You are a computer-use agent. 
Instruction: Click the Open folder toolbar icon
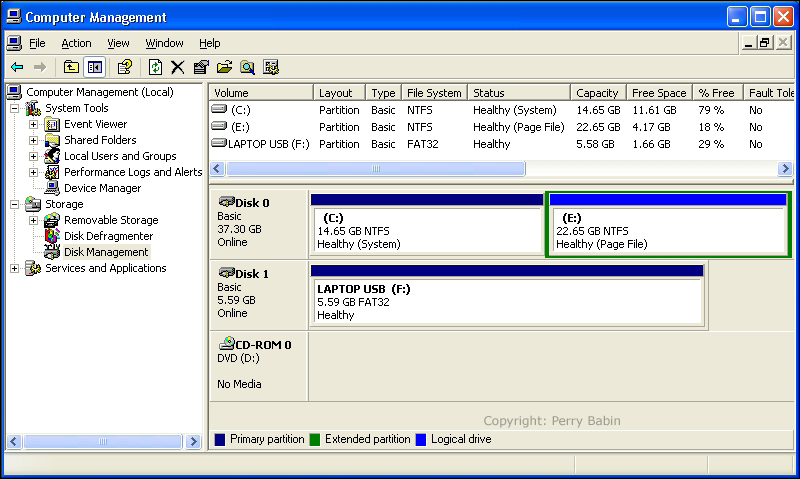tap(224, 67)
